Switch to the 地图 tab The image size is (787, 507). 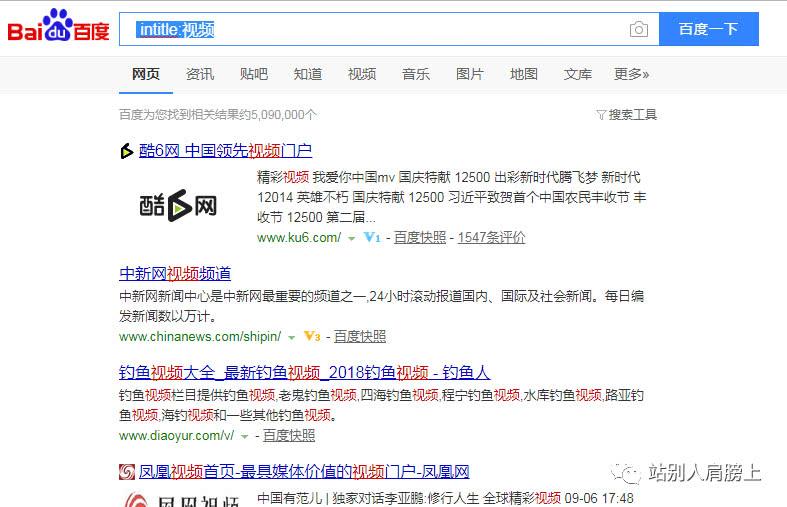coord(523,74)
